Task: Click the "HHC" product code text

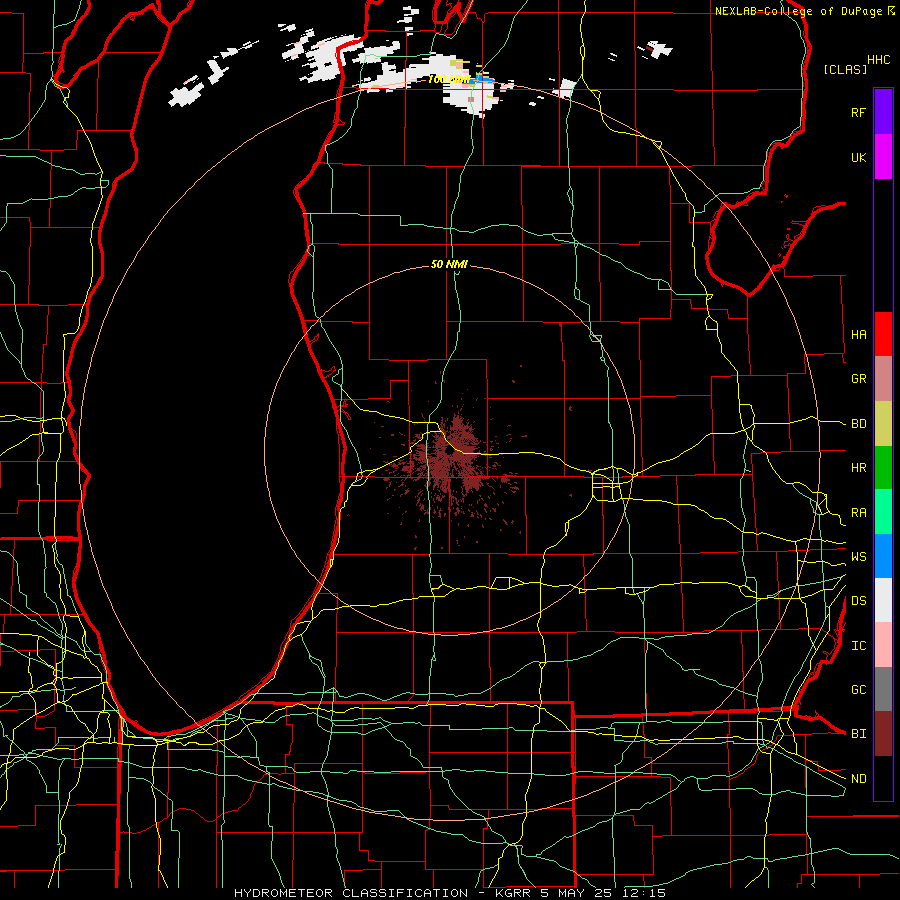Action: click(878, 60)
